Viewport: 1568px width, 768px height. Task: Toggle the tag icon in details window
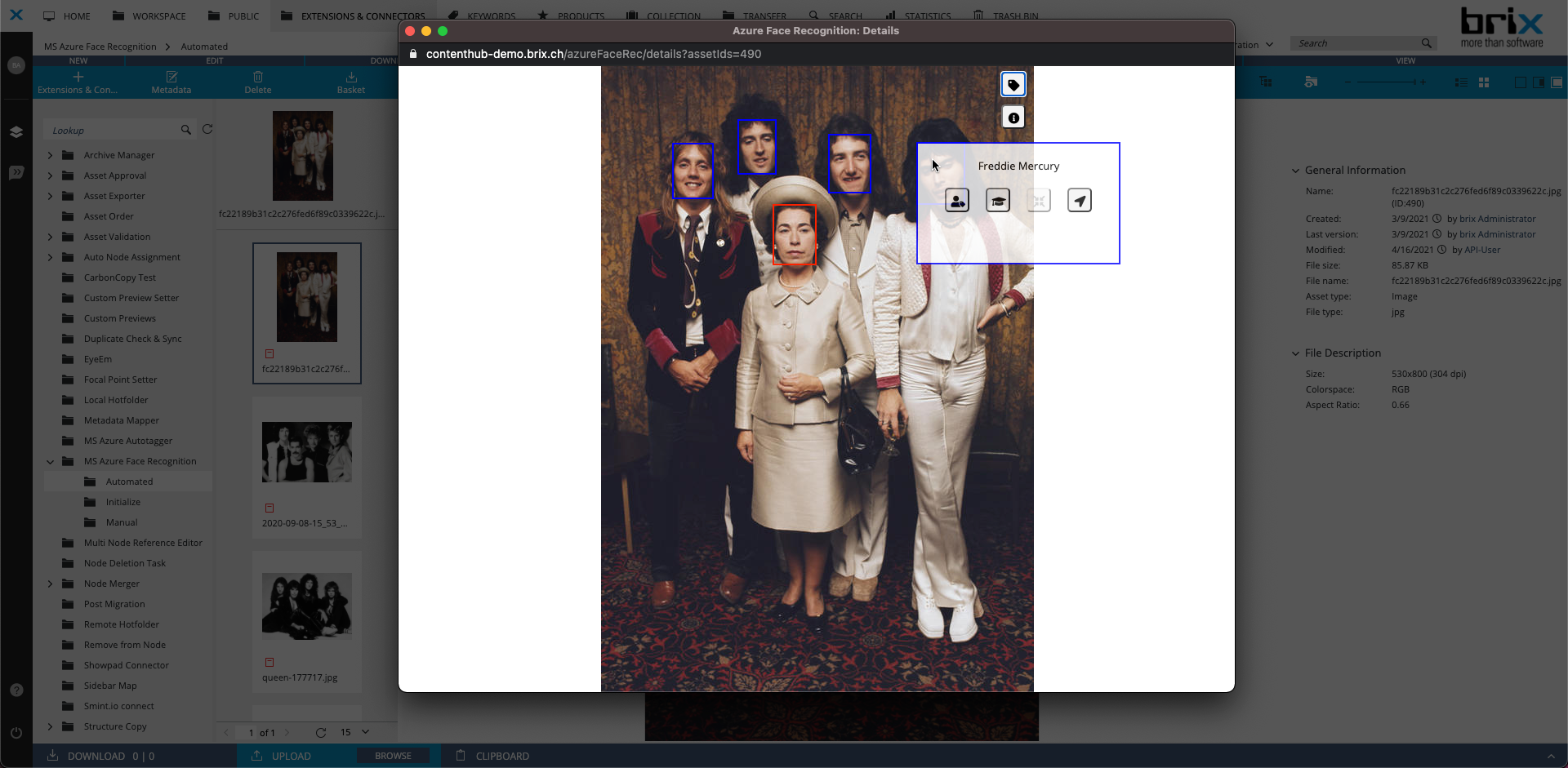pyautogui.click(x=1013, y=85)
